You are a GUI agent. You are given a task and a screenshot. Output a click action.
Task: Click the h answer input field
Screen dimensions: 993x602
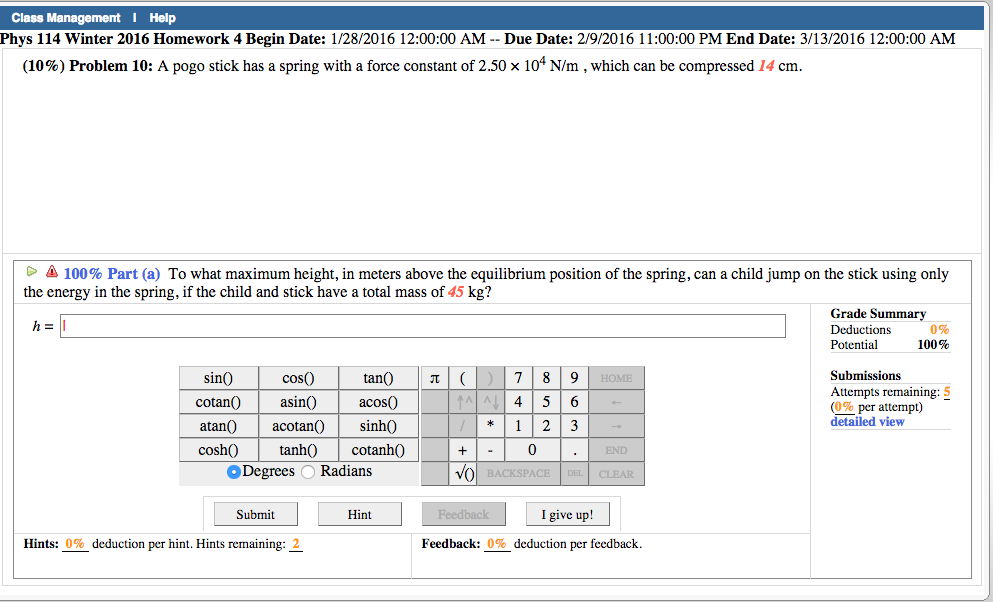click(x=422, y=326)
